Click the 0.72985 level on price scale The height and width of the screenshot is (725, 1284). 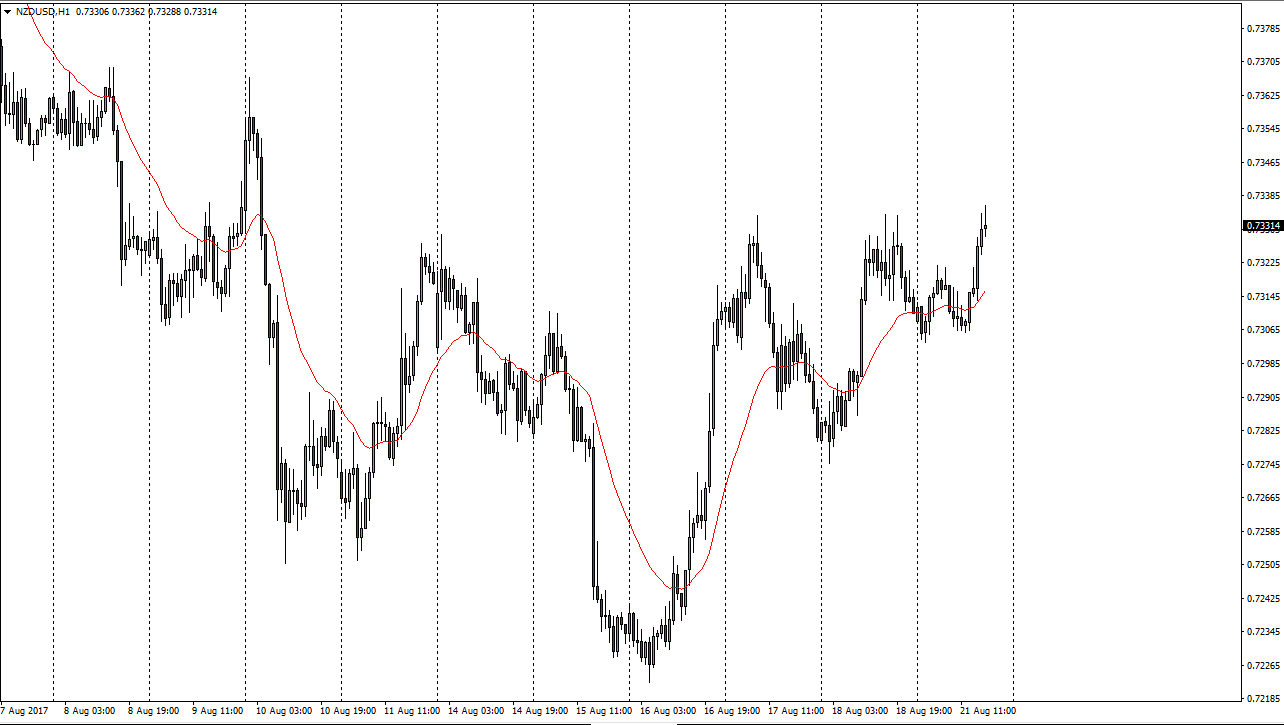point(1263,364)
